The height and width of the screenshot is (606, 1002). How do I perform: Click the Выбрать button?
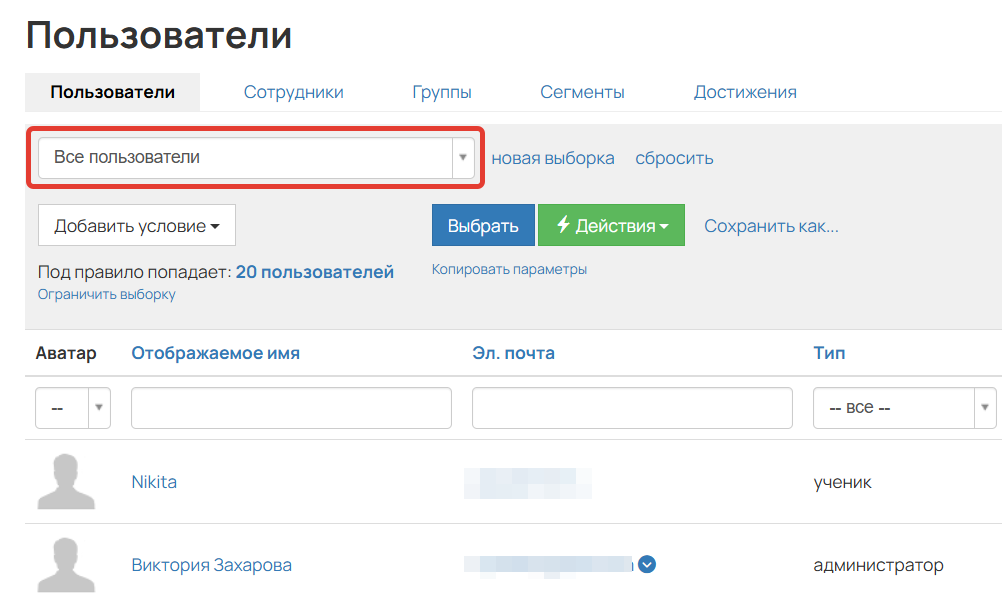pos(483,225)
